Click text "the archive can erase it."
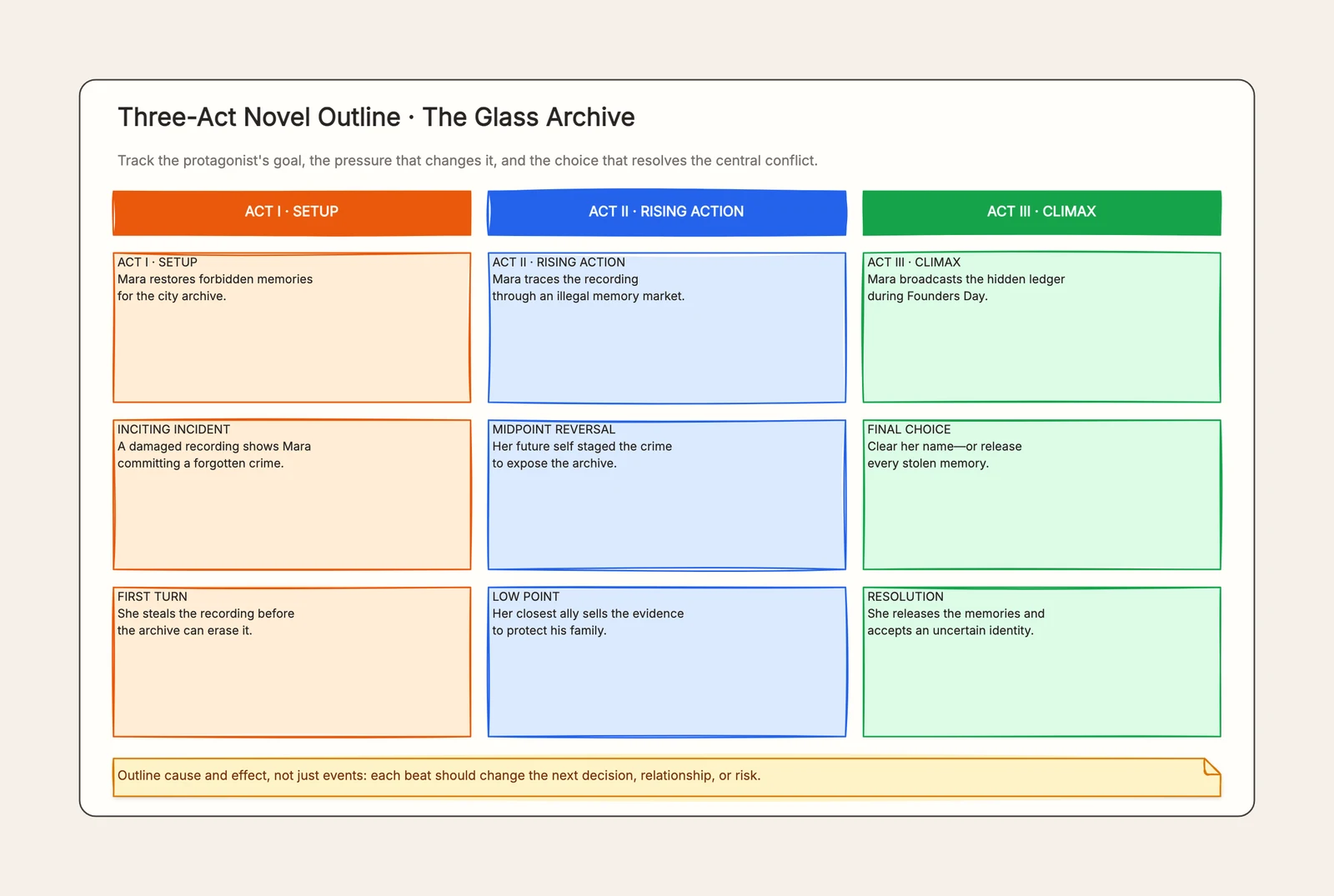 point(185,630)
